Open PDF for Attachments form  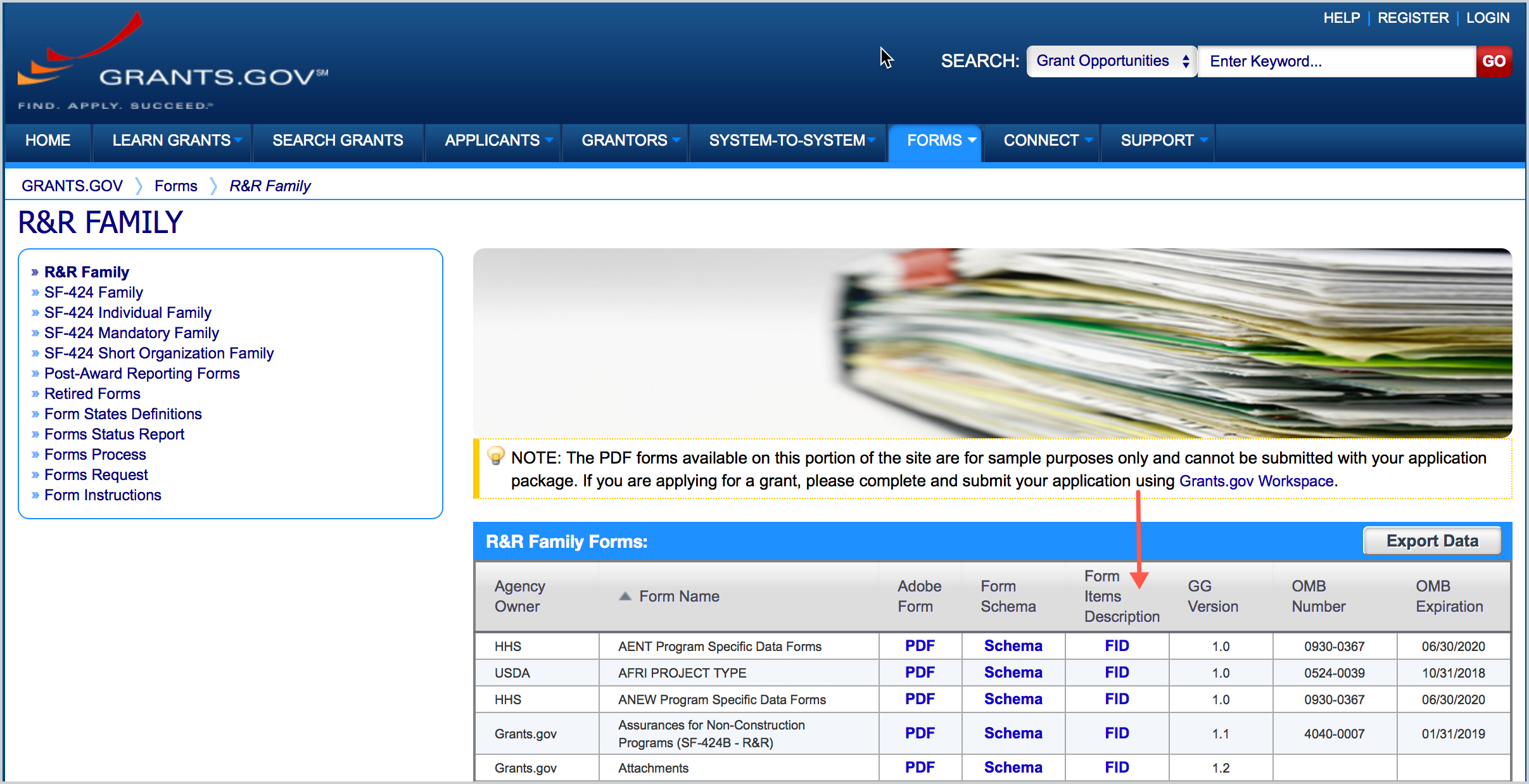[x=920, y=767]
